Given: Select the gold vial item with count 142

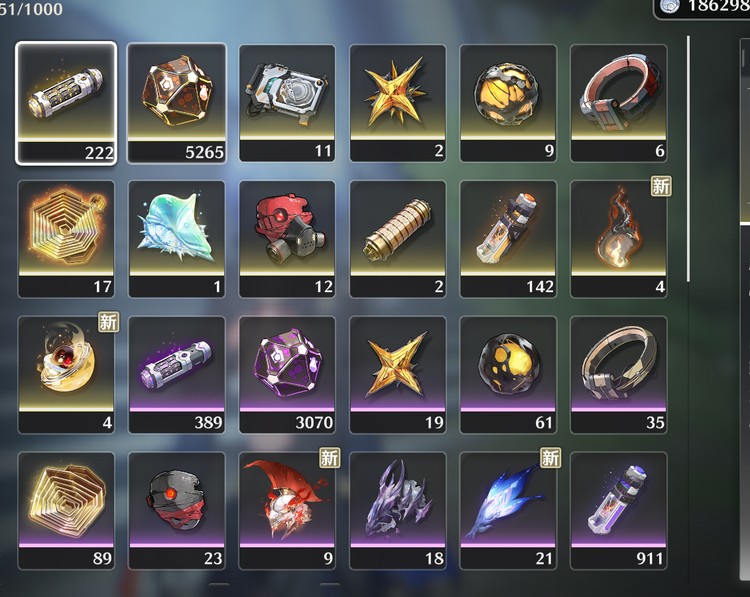Looking at the screenshot, I should pyautogui.click(x=508, y=239).
